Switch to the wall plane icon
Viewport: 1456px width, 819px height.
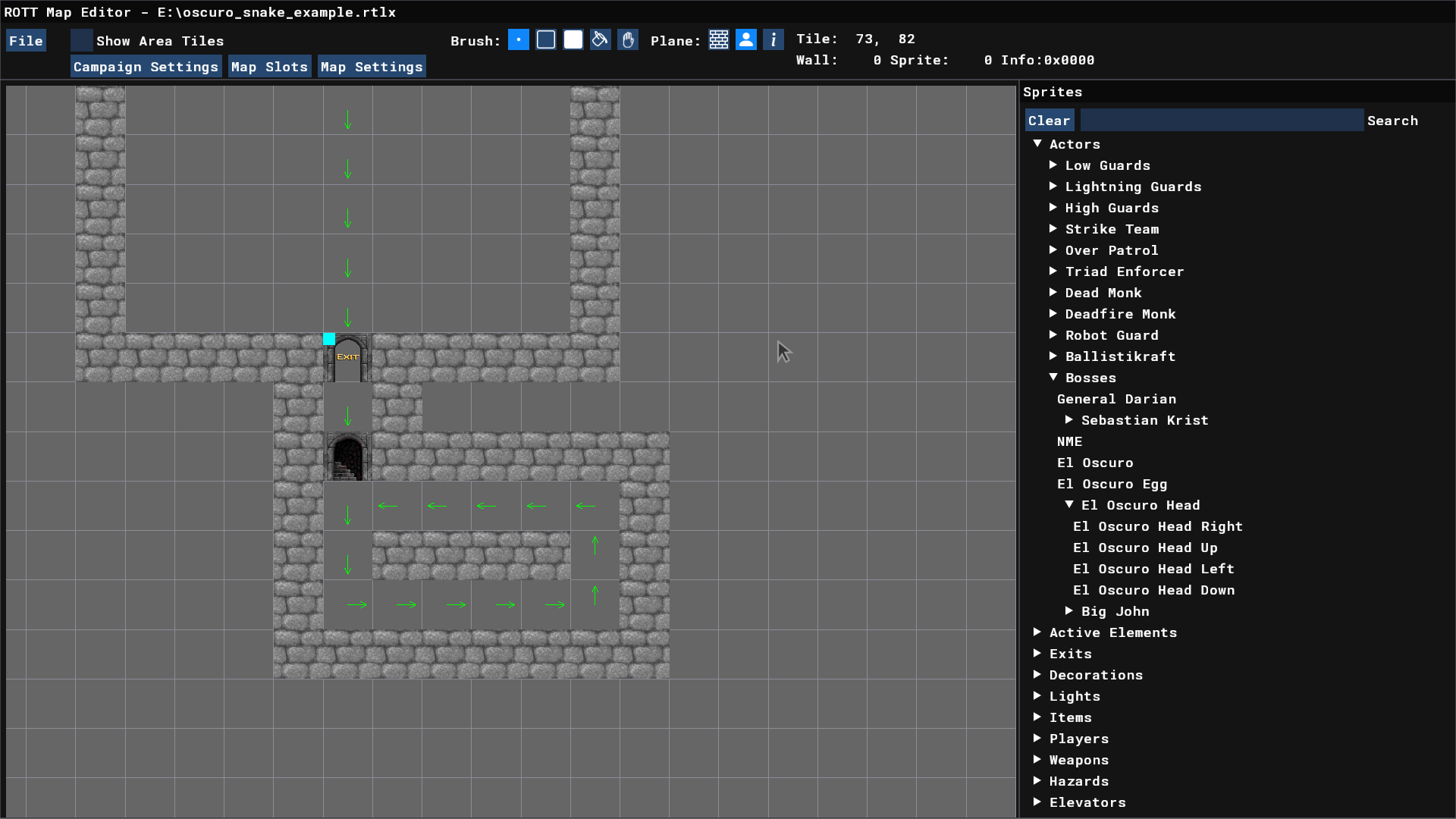(719, 40)
